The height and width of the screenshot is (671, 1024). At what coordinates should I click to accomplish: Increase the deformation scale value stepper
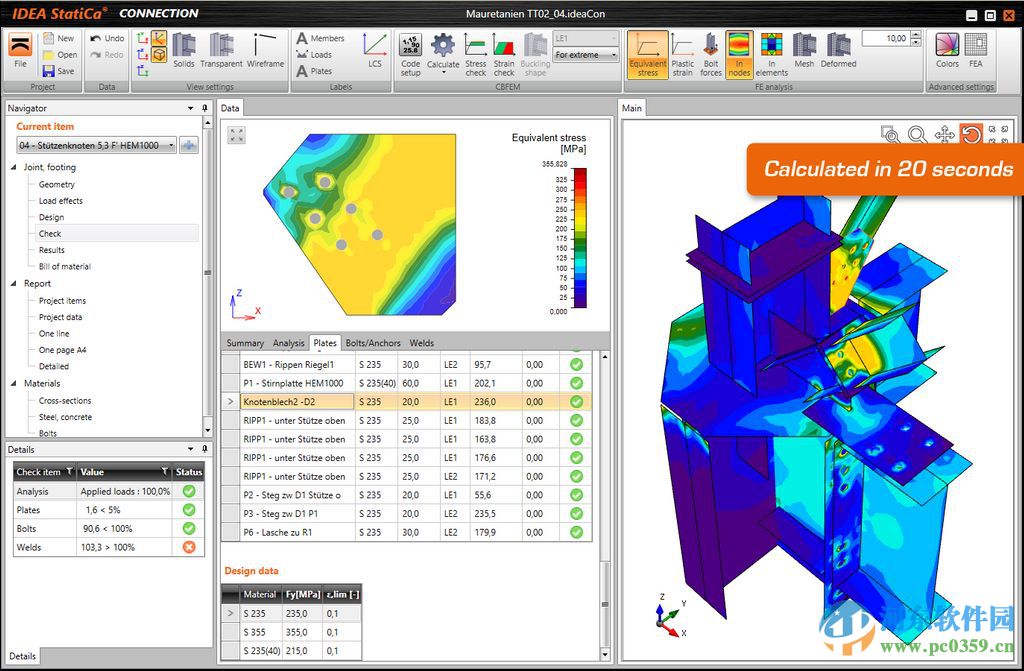[x=915, y=32]
